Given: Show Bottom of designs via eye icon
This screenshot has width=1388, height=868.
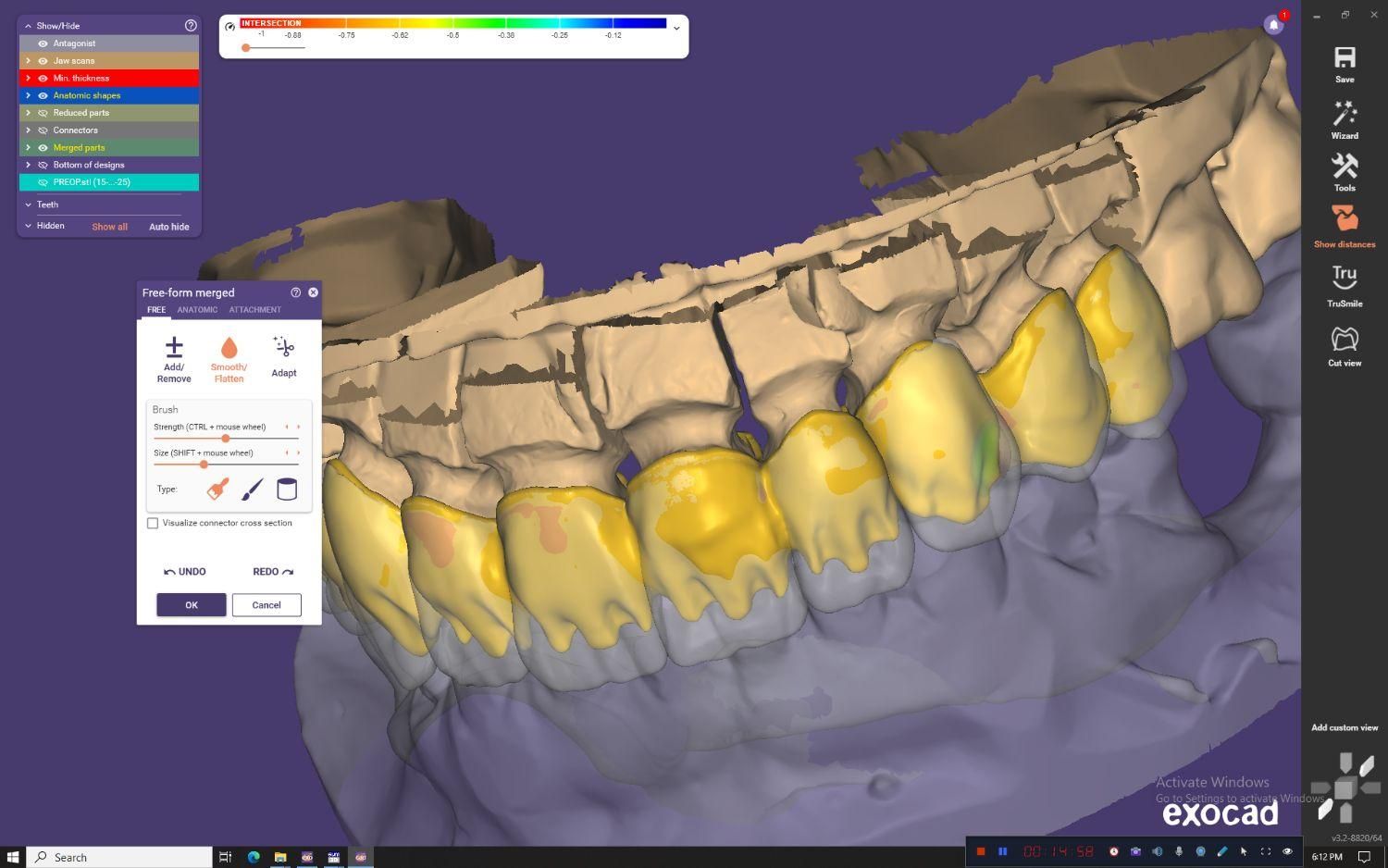Looking at the screenshot, I should pyautogui.click(x=43, y=165).
